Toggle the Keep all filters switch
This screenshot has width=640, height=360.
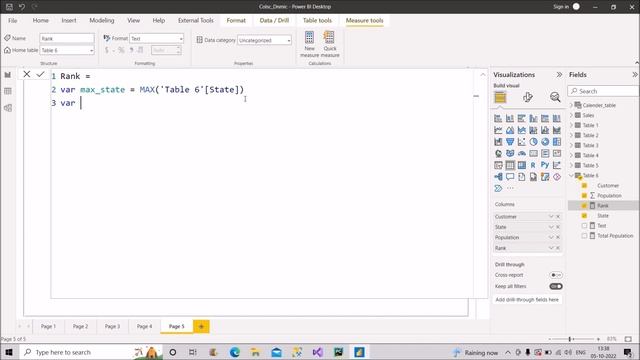(556, 287)
